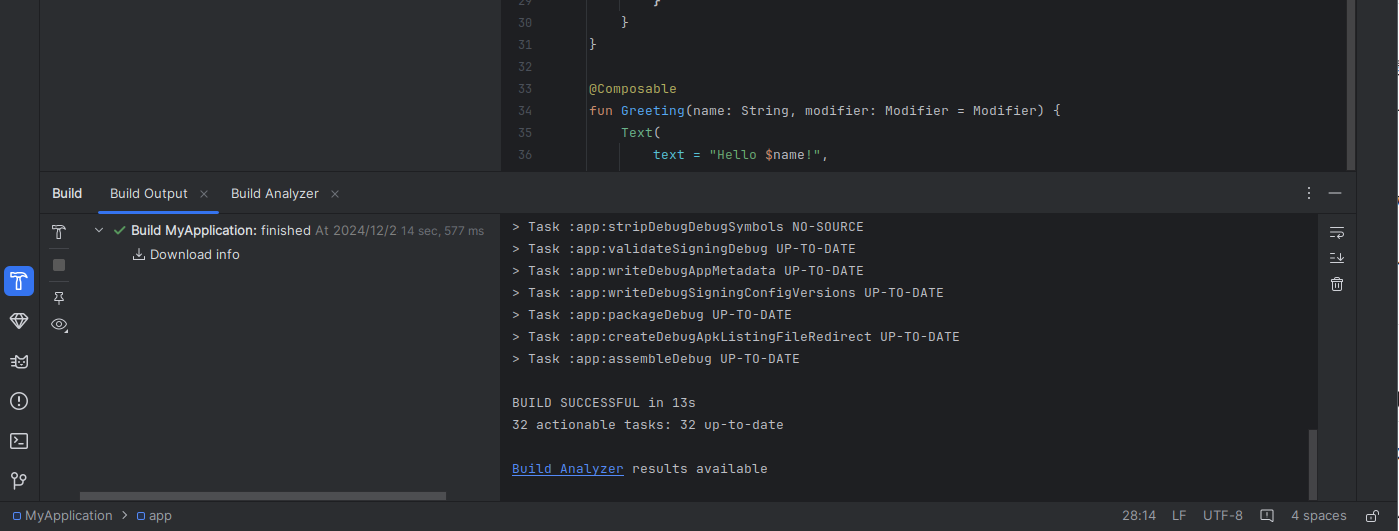The image size is (1399, 531).
Task: Collapse the Build MyApplication tree node
Action: [99, 231]
